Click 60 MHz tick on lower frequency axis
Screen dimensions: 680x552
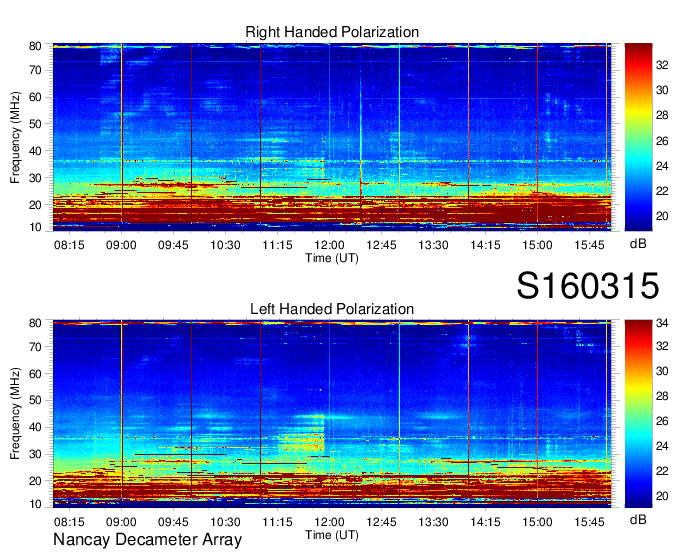pos(35,373)
